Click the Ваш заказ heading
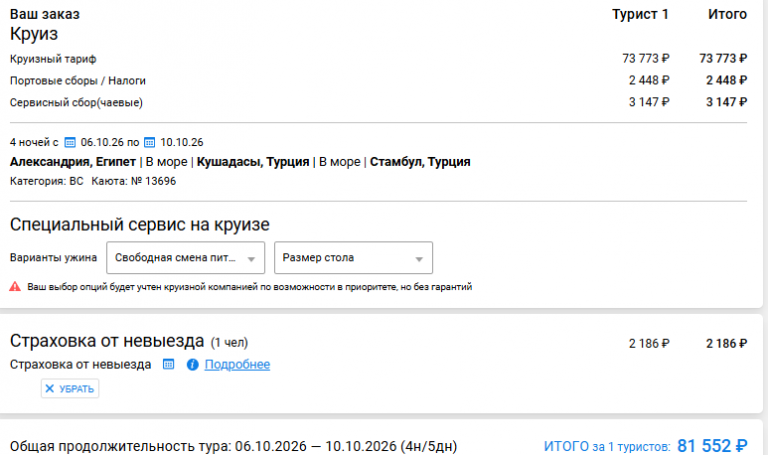Viewport: 768px width, 455px height. (45, 14)
